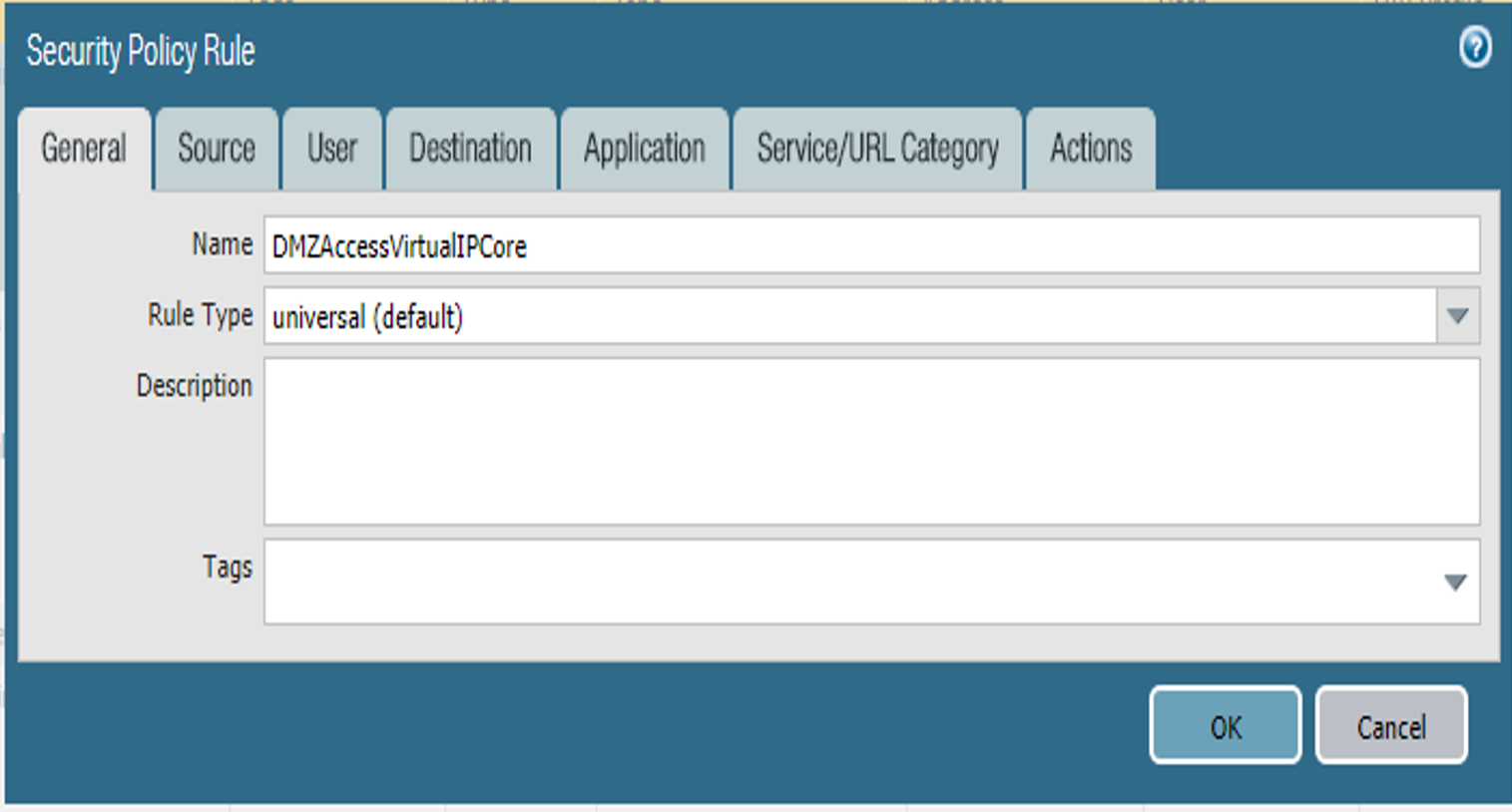
Task: Open Rule Type options to change universal default
Action: [1457, 314]
